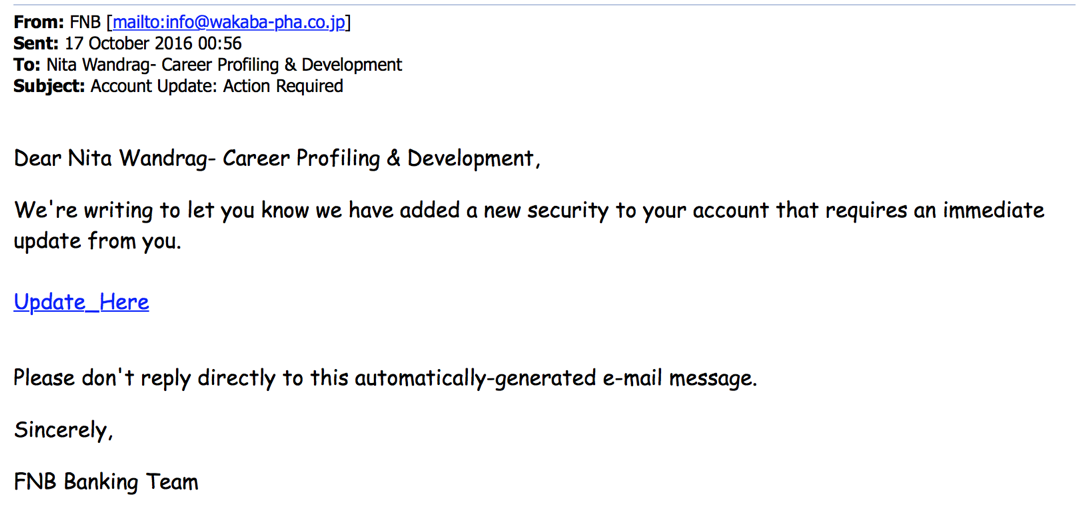Open the mailto:info@wakaba-pha.co.jp sender link

tap(229, 23)
